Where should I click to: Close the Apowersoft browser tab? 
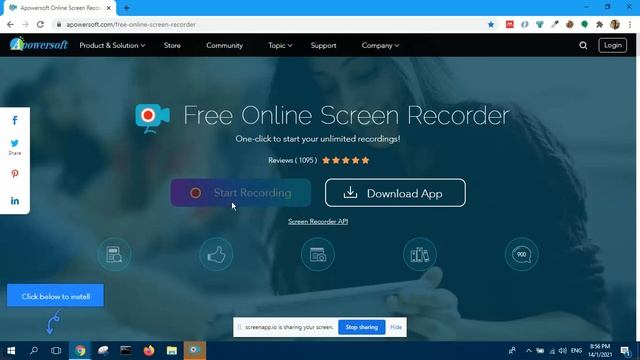109,8
